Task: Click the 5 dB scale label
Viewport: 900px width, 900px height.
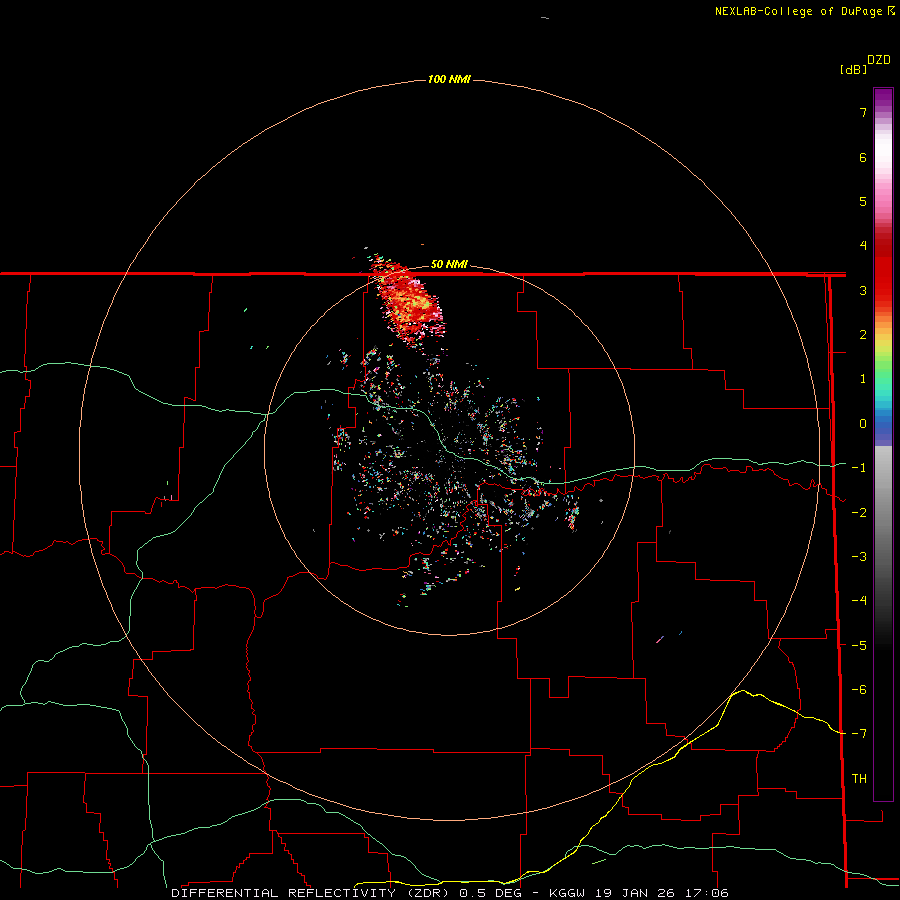Action: (x=863, y=201)
